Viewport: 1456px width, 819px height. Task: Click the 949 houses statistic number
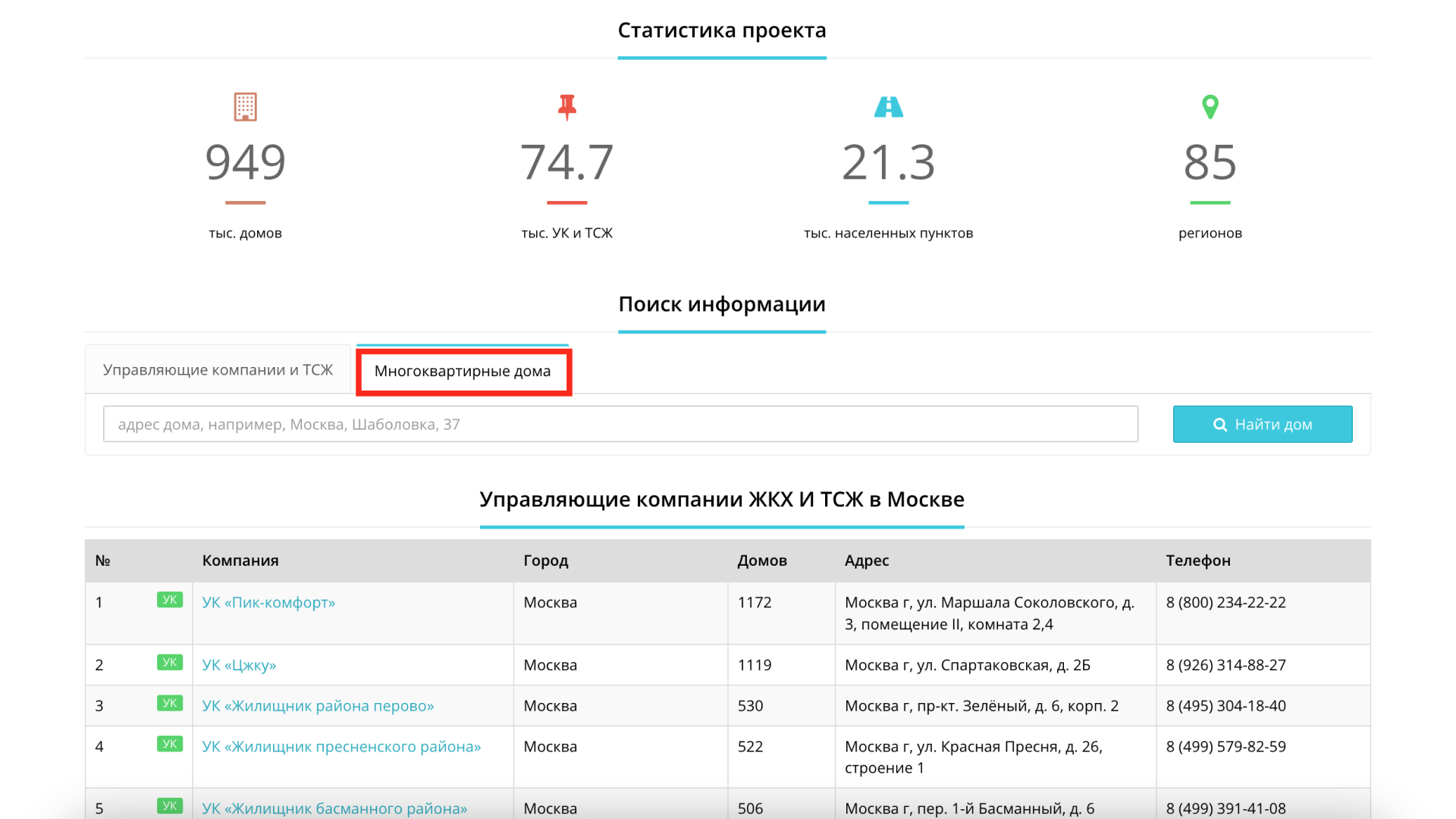245,162
